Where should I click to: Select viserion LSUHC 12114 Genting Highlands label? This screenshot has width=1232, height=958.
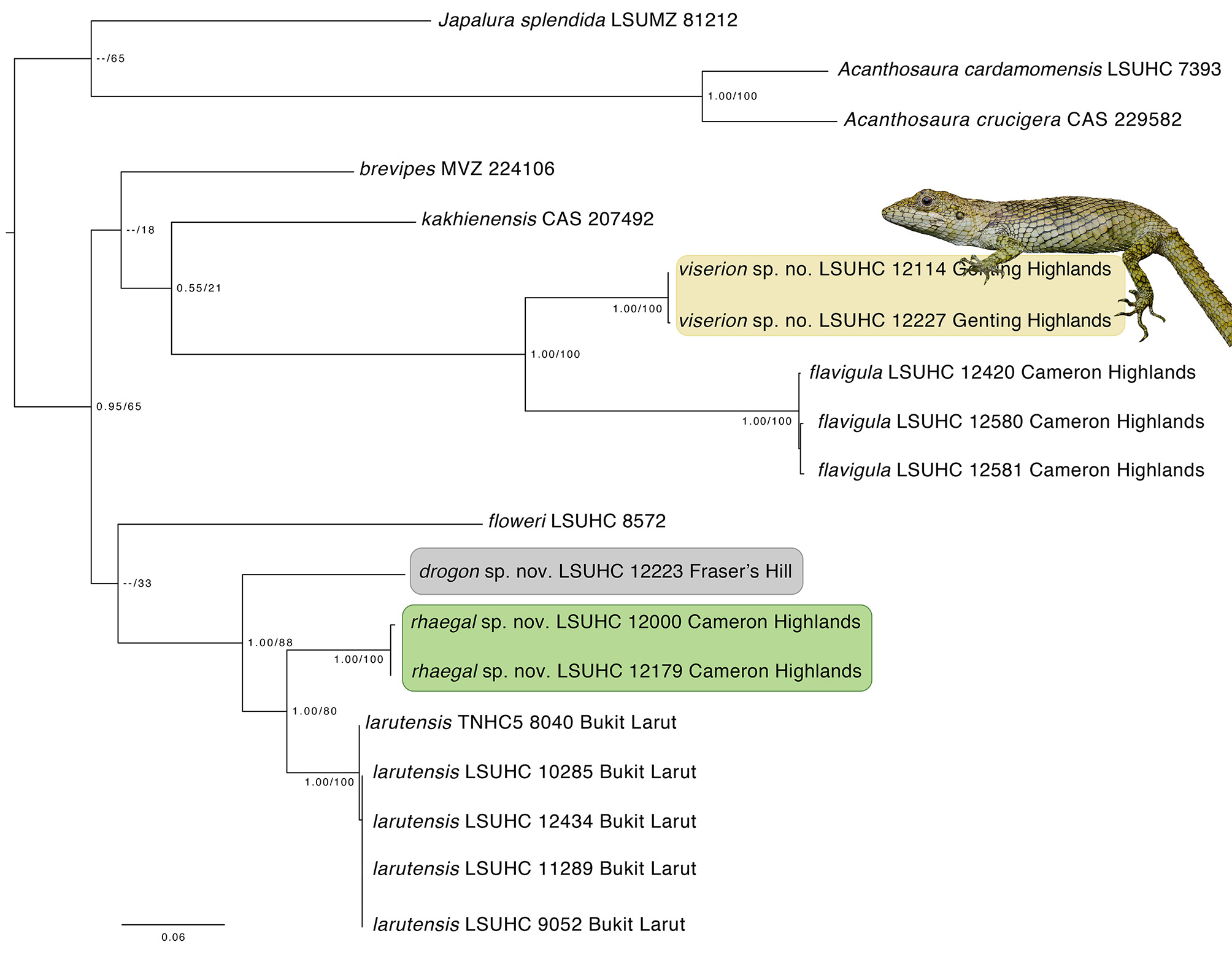(895, 269)
